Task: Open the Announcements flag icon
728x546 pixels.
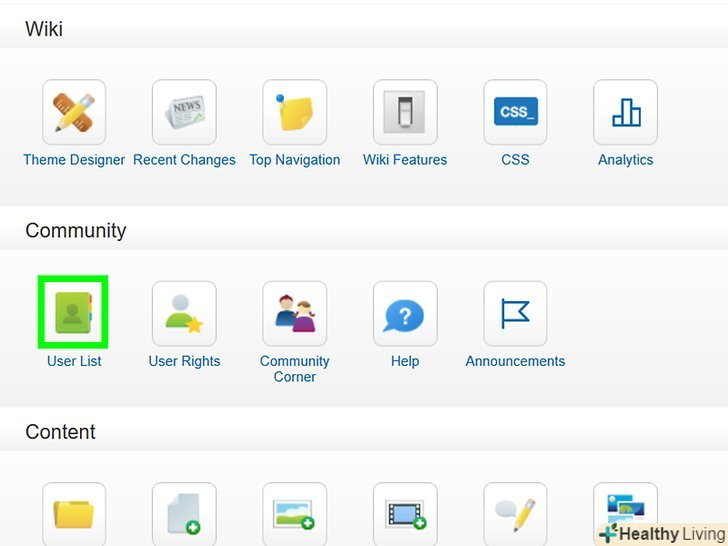Action: (515, 313)
